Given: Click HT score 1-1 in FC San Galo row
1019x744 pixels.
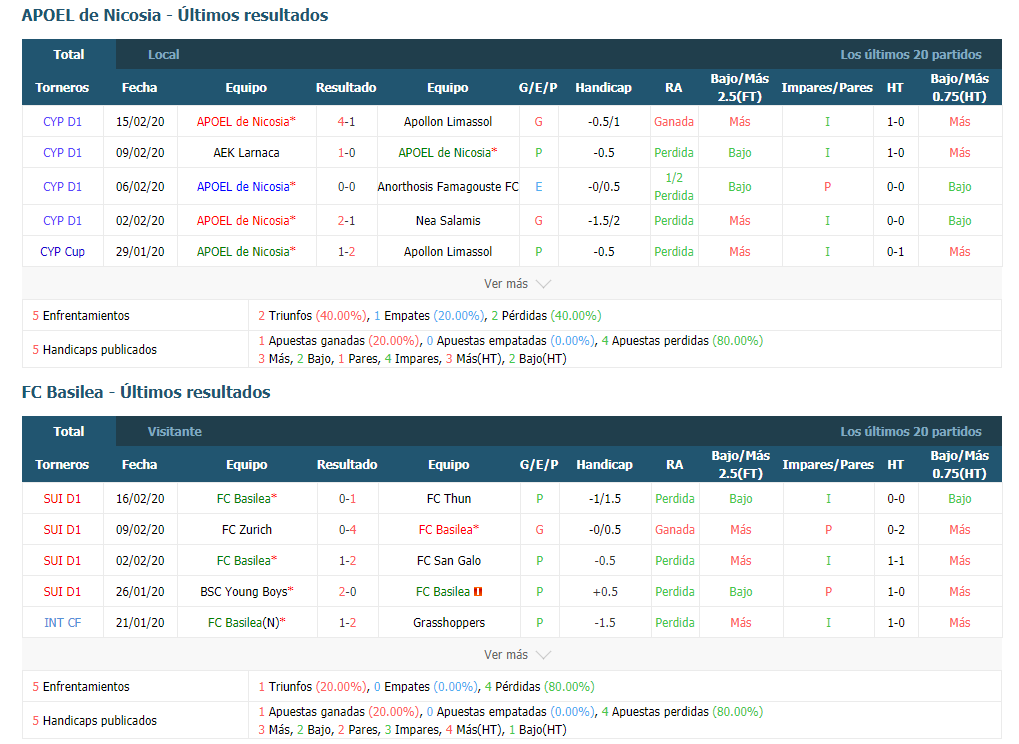Looking at the screenshot, I should tap(896, 561).
